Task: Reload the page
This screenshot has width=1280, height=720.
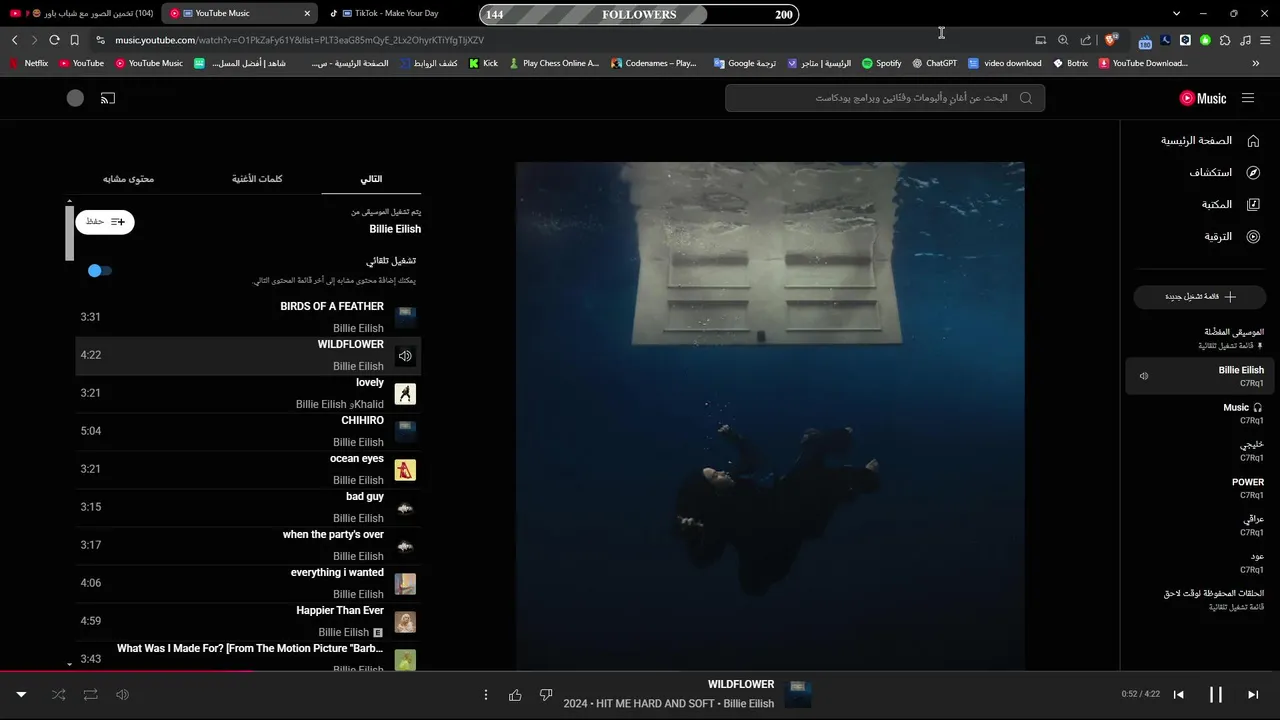Action: [54, 40]
